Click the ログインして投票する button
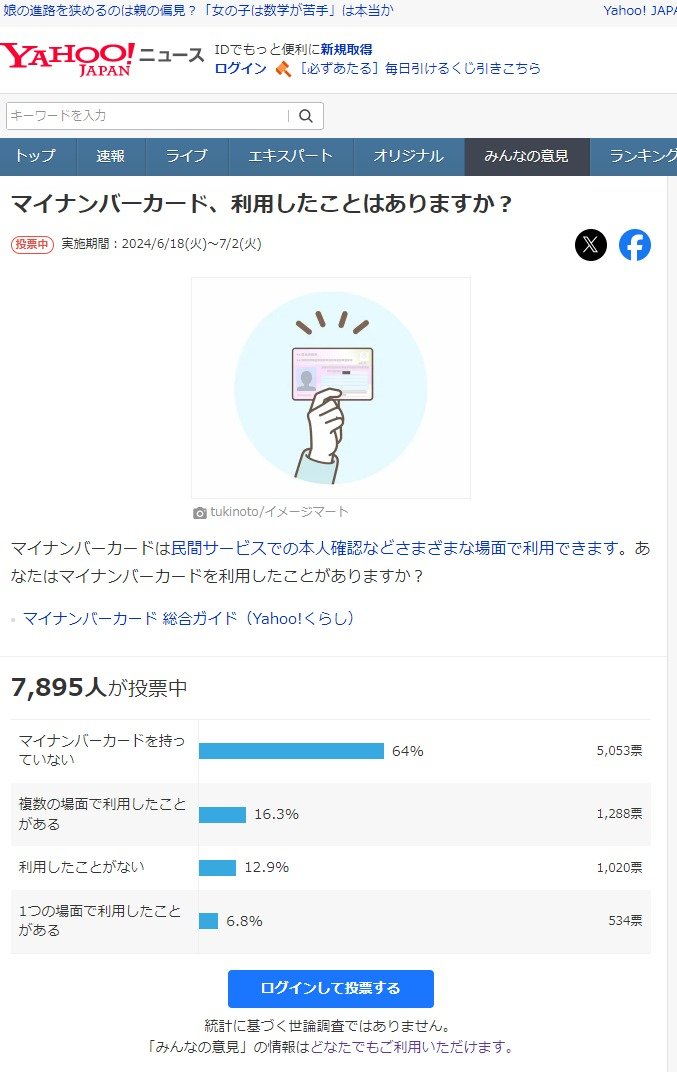The width and height of the screenshot is (677, 1072). point(331,989)
